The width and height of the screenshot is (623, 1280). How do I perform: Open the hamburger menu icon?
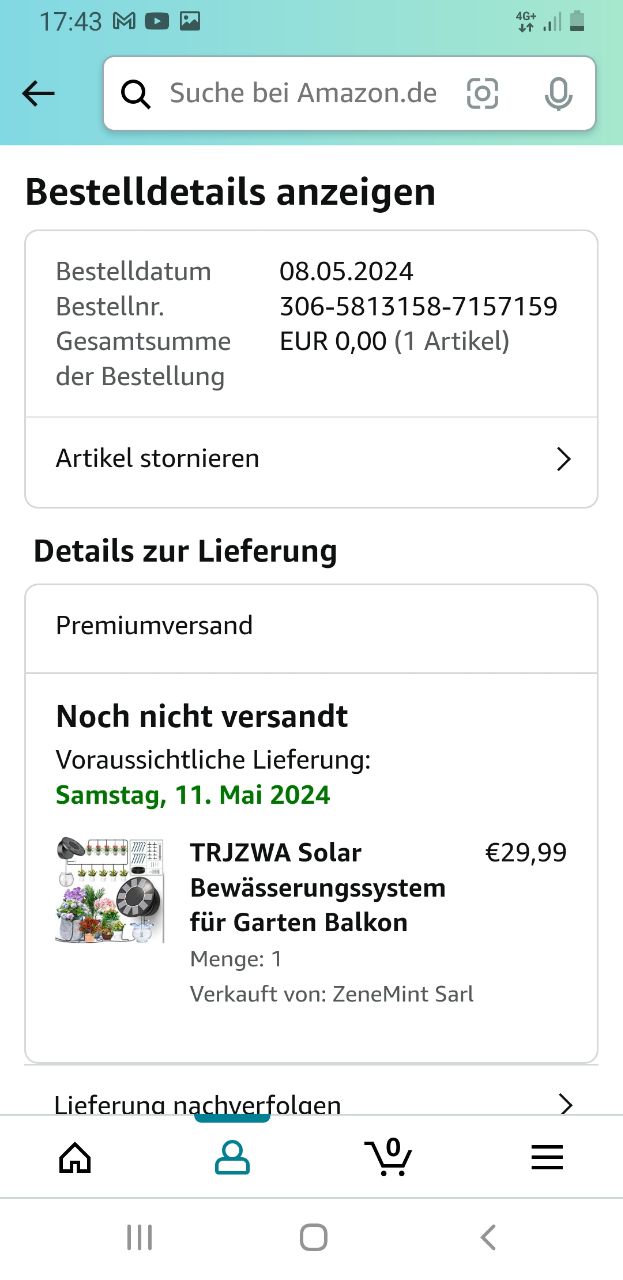tap(547, 1158)
